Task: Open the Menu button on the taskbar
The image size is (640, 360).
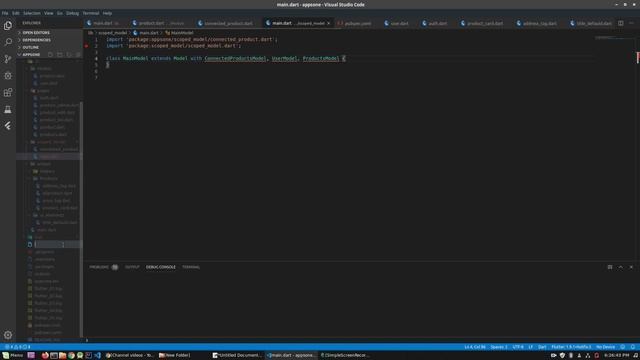Action: 13,356
